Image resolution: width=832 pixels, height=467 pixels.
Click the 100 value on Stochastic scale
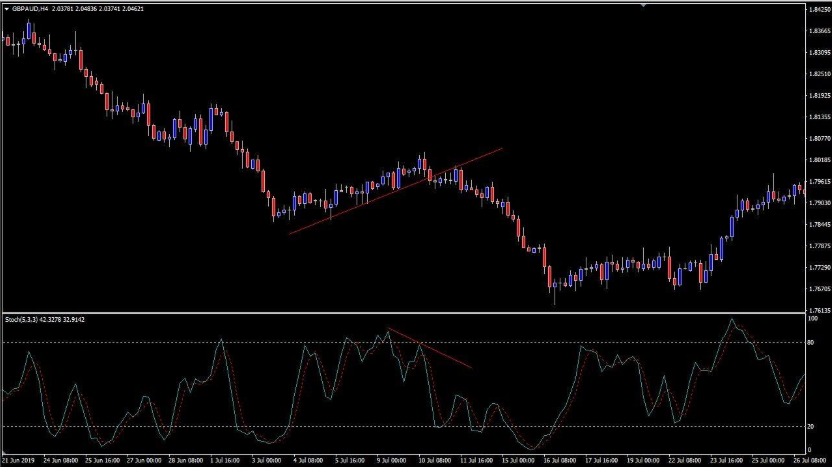click(813, 319)
